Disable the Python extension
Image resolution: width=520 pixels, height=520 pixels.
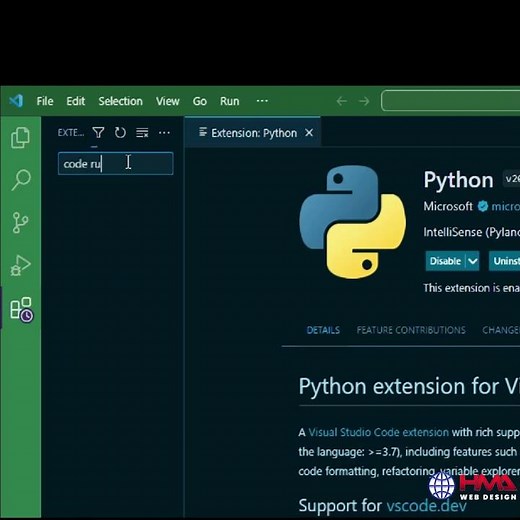click(445, 261)
